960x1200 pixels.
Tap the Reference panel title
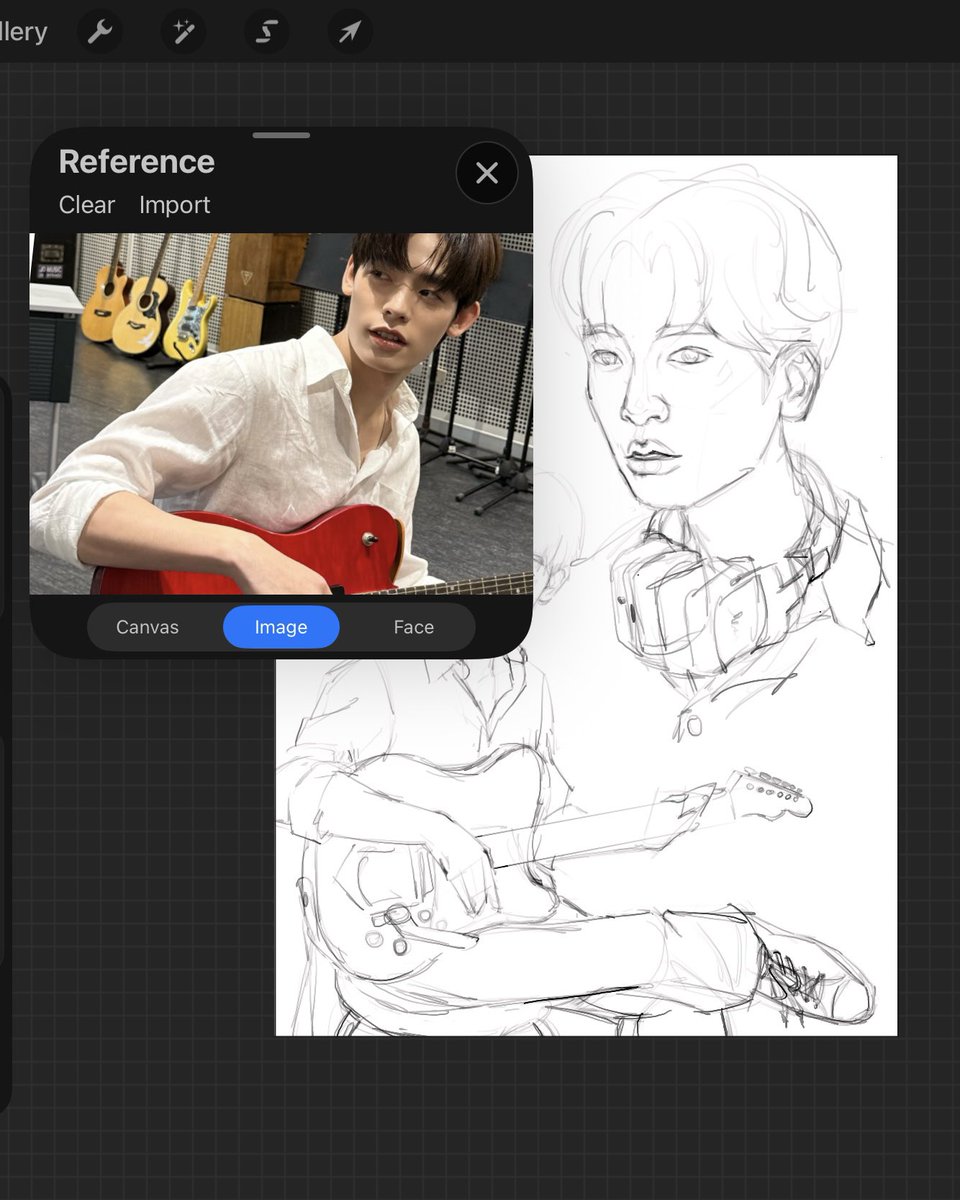(x=137, y=162)
